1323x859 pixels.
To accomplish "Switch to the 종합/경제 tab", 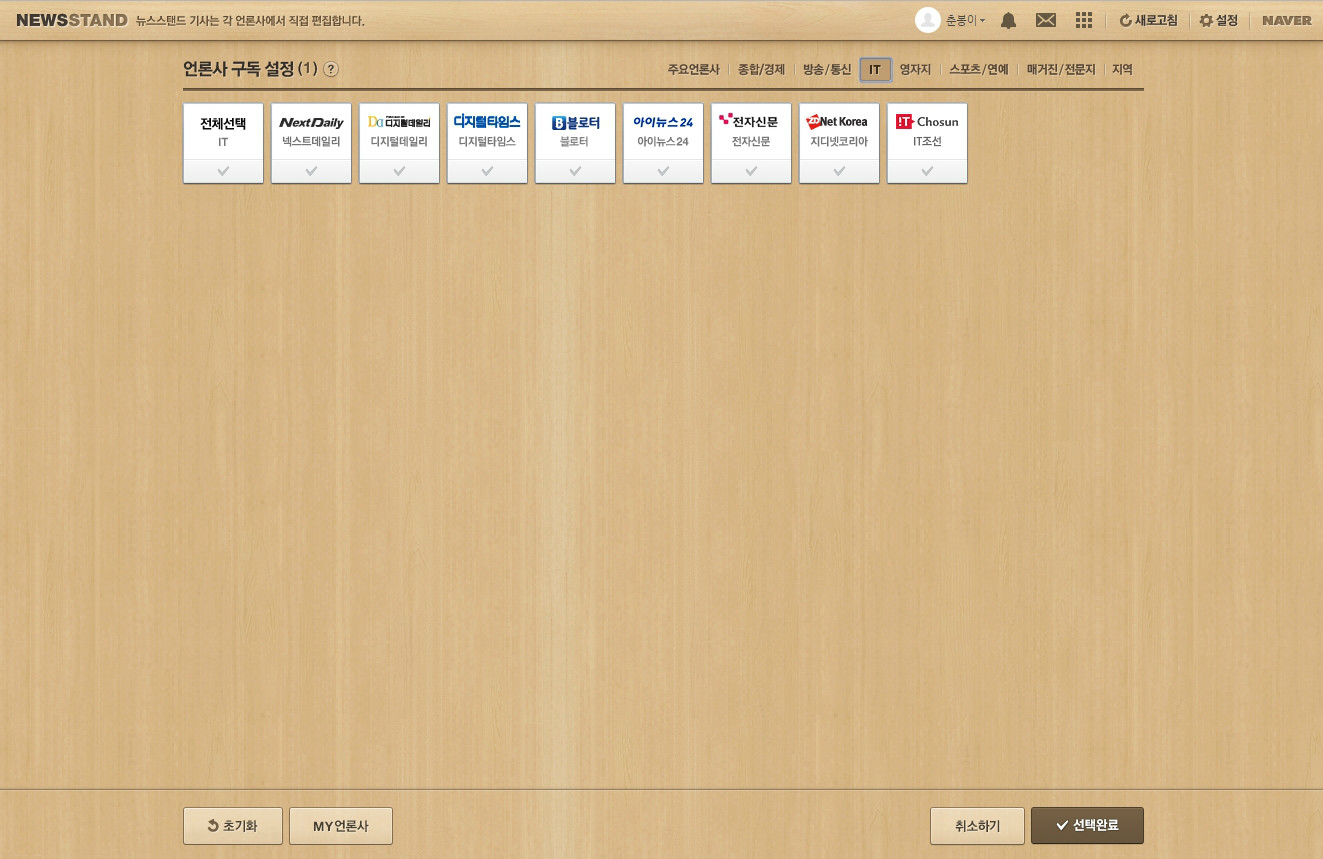I will (762, 70).
